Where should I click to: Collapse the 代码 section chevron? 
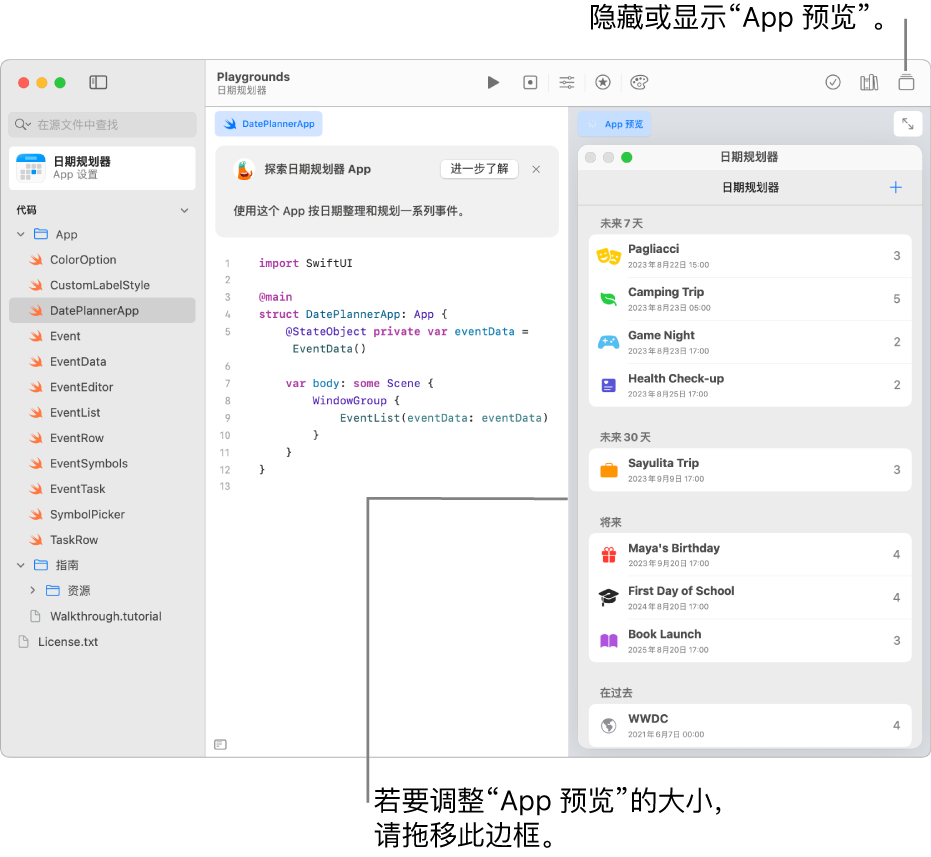[x=185, y=210]
